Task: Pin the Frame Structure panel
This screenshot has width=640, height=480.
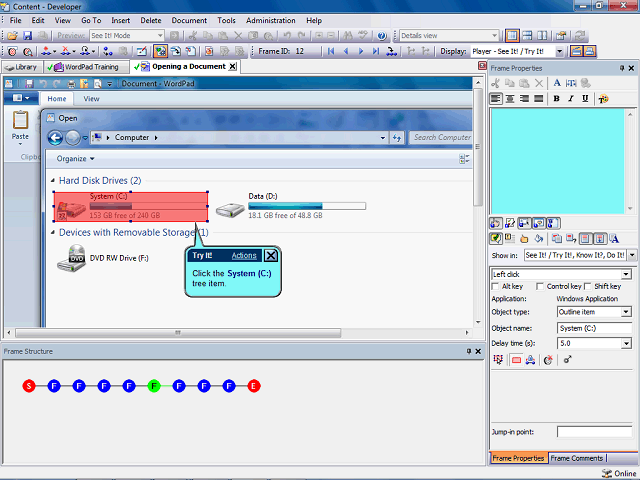Action: (469, 351)
